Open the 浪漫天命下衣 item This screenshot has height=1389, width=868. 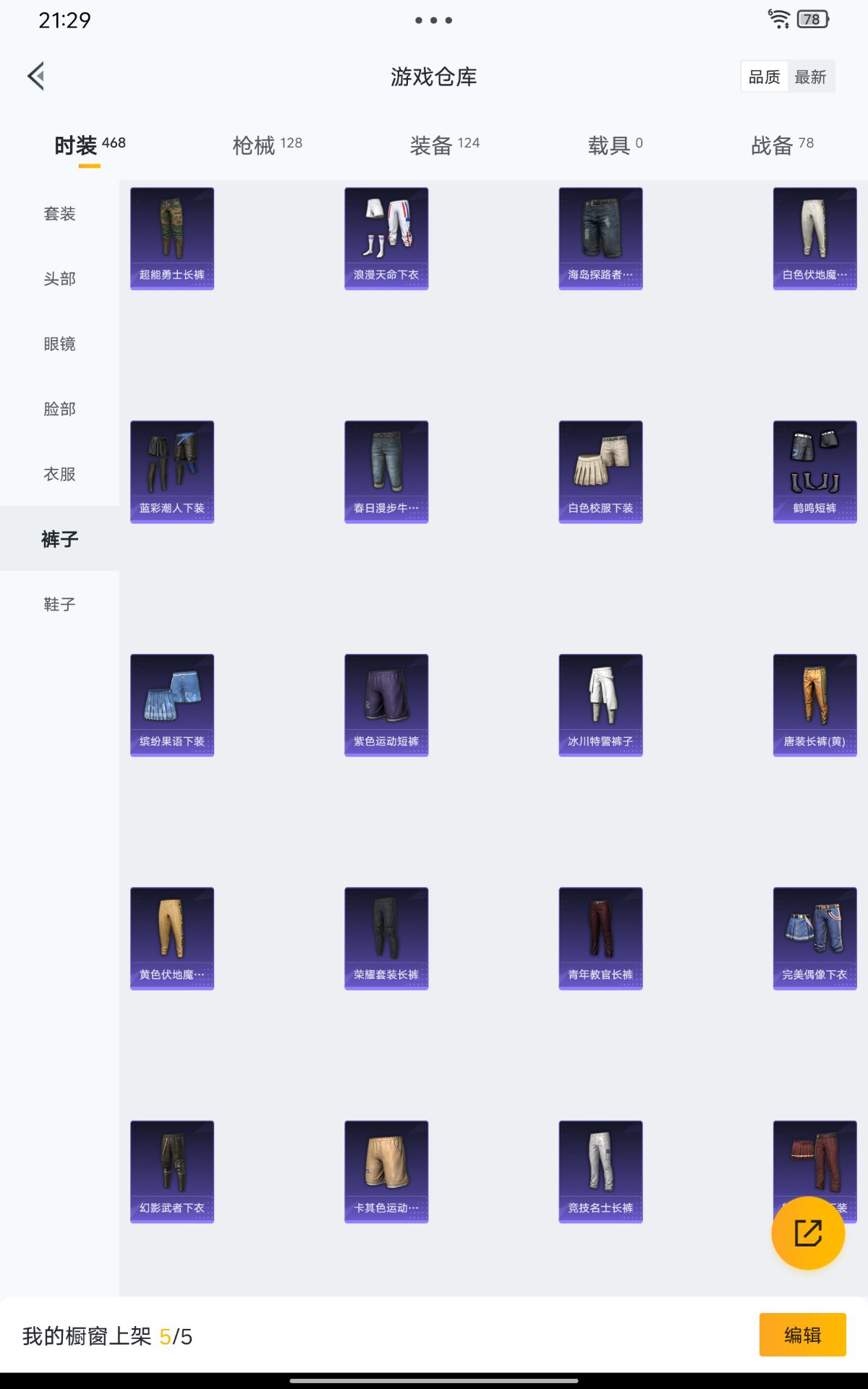point(386,238)
